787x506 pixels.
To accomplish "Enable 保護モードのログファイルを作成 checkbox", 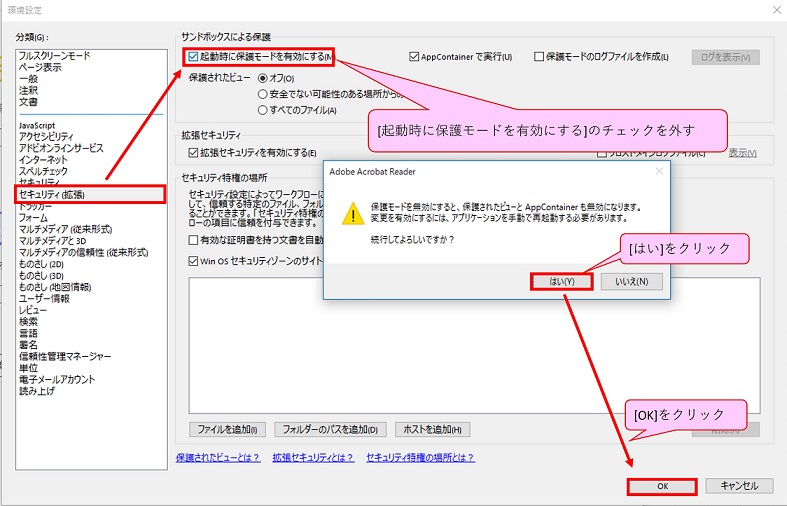I will pyautogui.click(x=540, y=57).
